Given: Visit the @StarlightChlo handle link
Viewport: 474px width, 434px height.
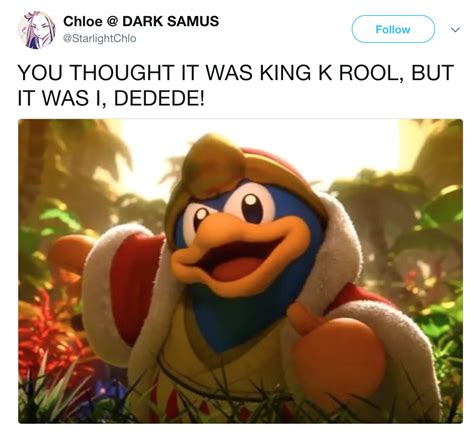Looking at the screenshot, I should tap(100, 39).
